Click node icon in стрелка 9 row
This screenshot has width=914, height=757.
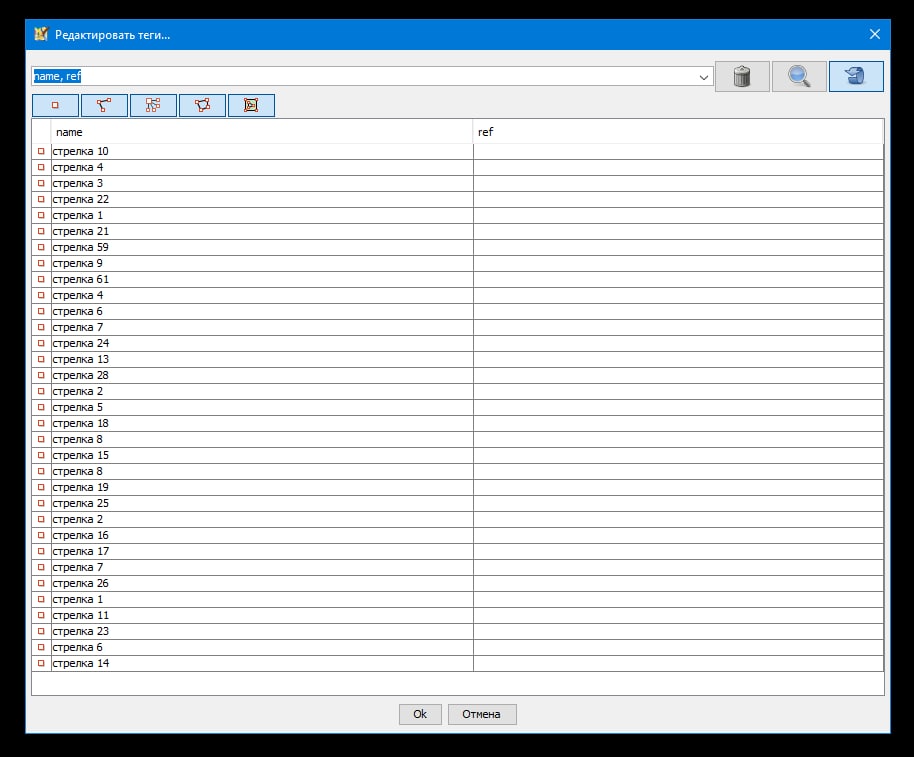(x=41, y=263)
